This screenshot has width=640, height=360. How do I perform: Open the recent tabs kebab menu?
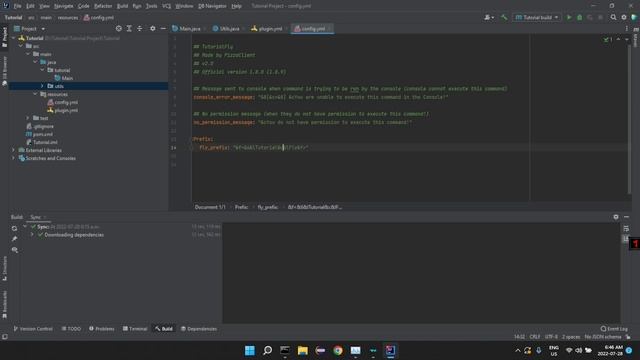[627, 29]
